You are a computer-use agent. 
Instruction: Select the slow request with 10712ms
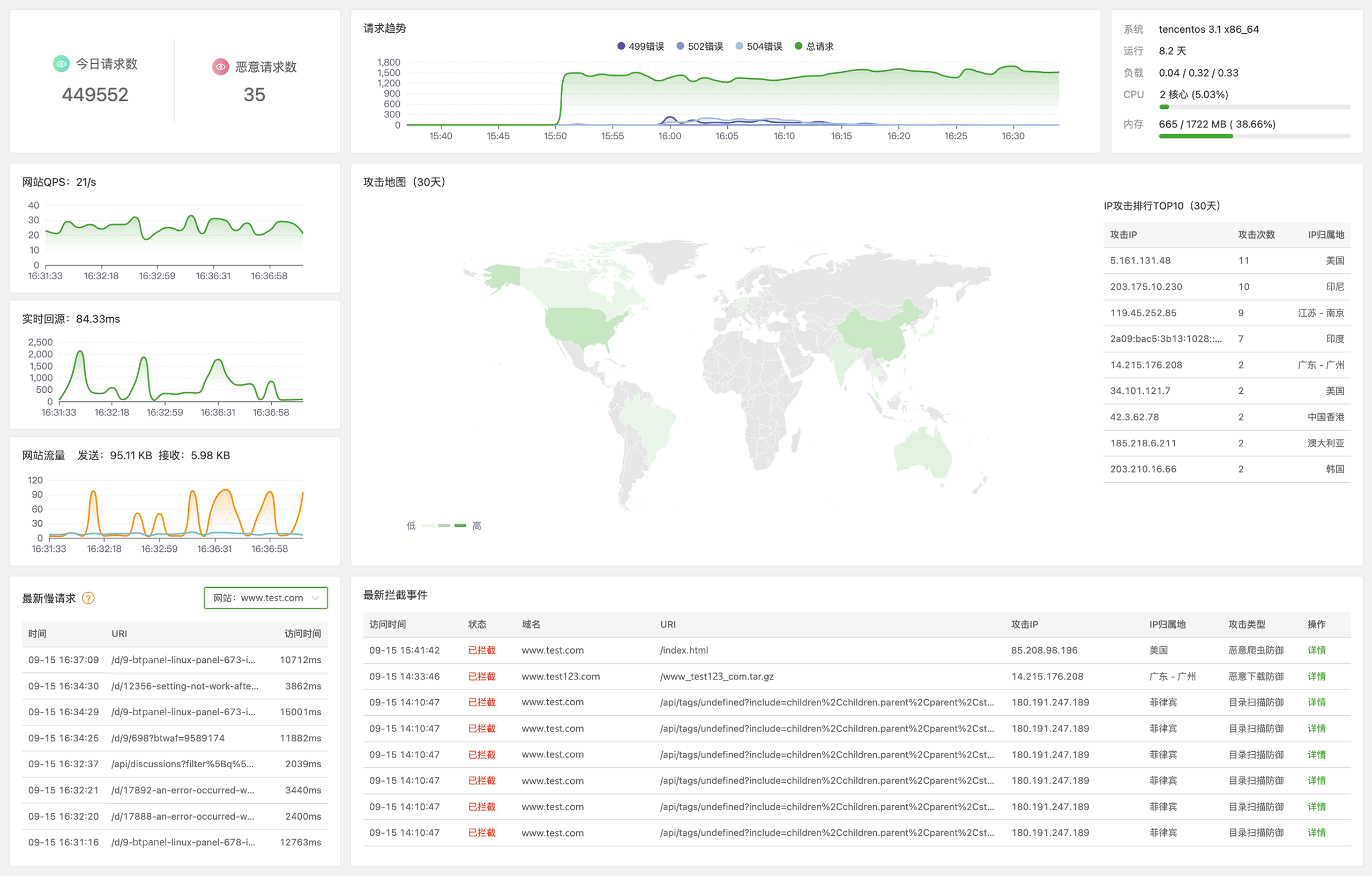point(174,660)
